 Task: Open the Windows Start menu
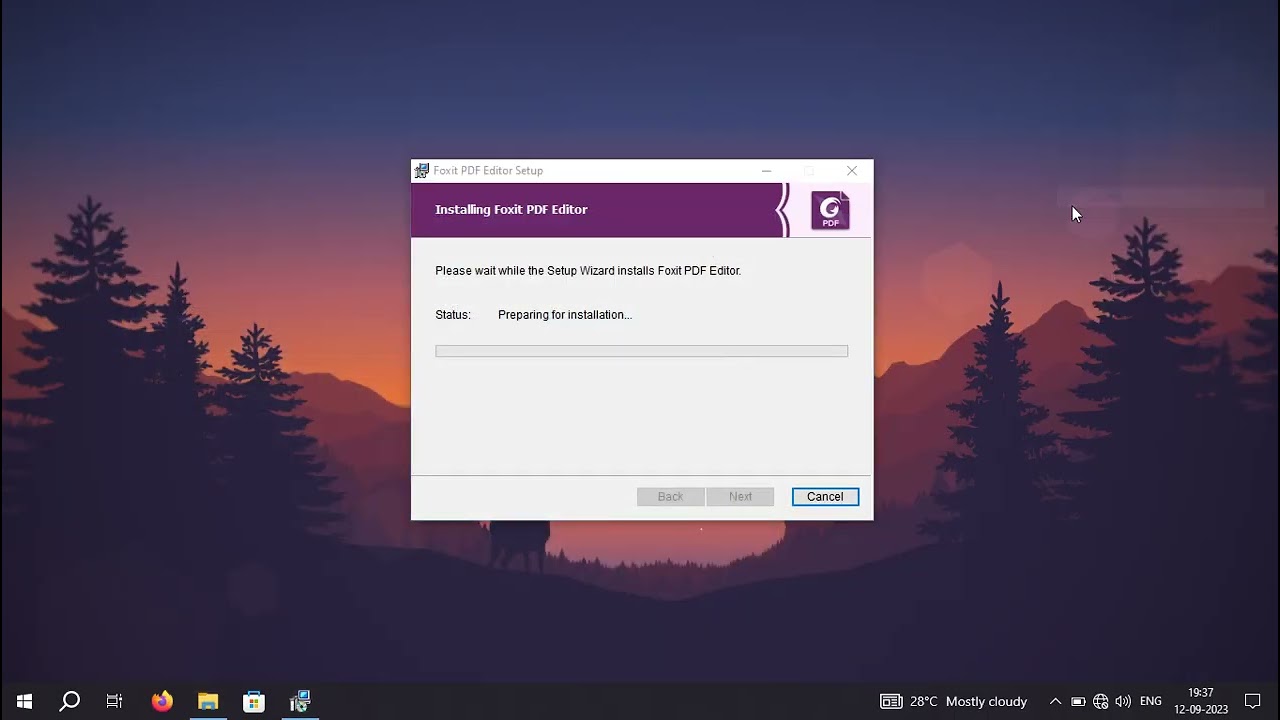point(24,701)
